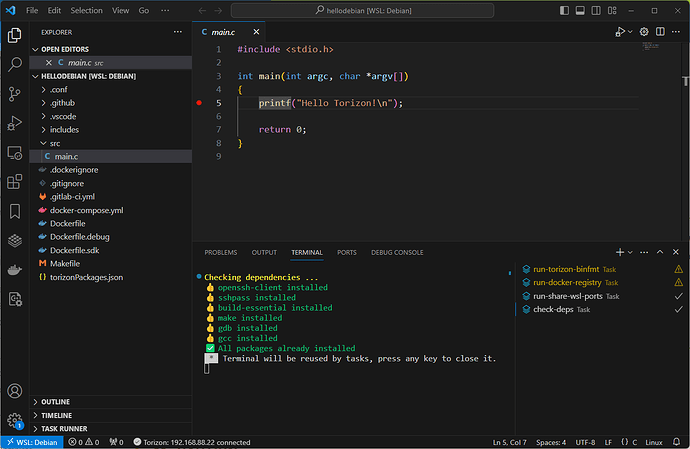Screen dimensions: 690x449
Task: Go forward with the right arrow
Action: point(218,11)
